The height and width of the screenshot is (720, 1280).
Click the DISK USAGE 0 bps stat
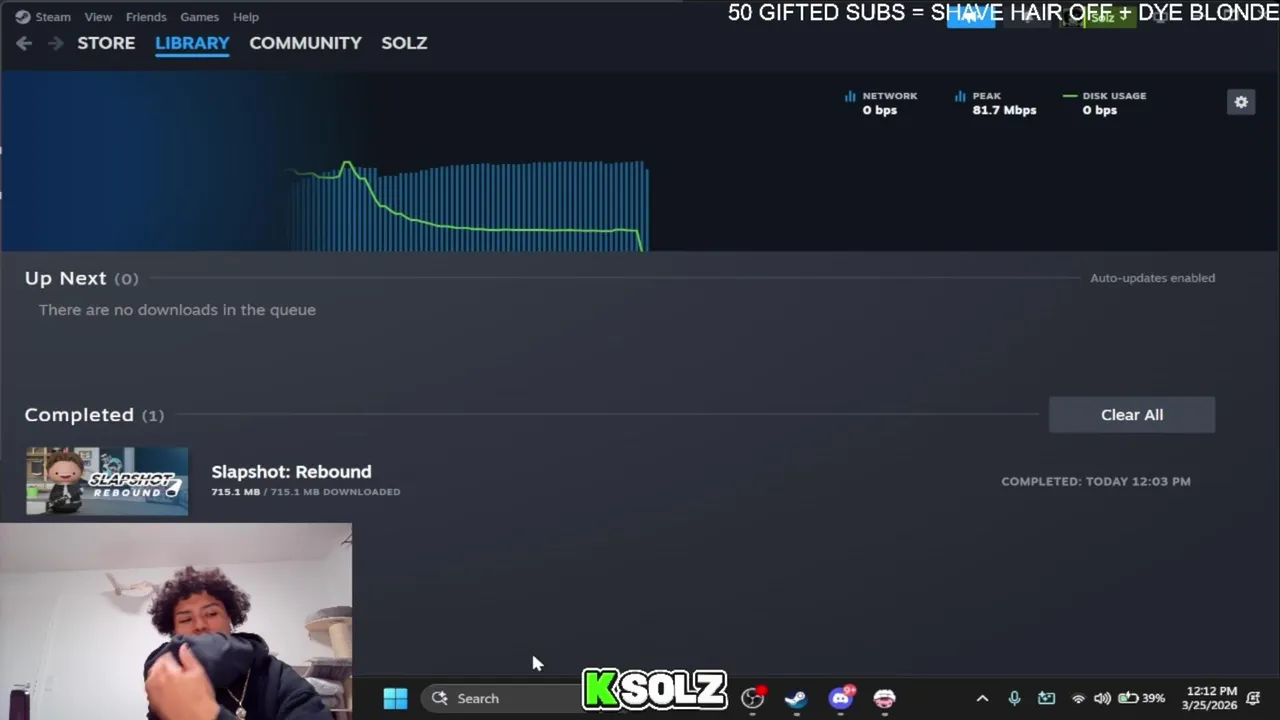click(x=1105, y=103)
